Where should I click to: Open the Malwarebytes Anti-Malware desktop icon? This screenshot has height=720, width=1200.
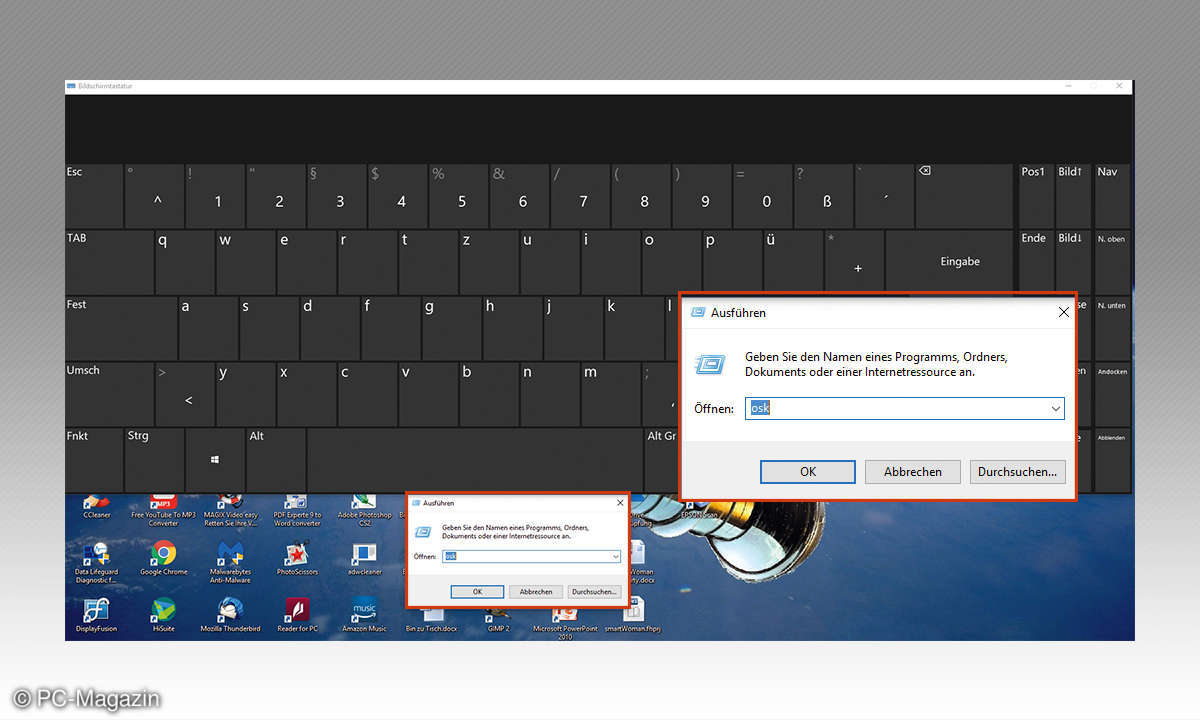230,555
